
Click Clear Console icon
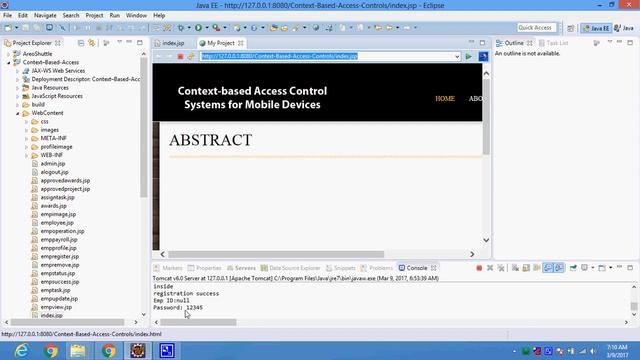515,268
